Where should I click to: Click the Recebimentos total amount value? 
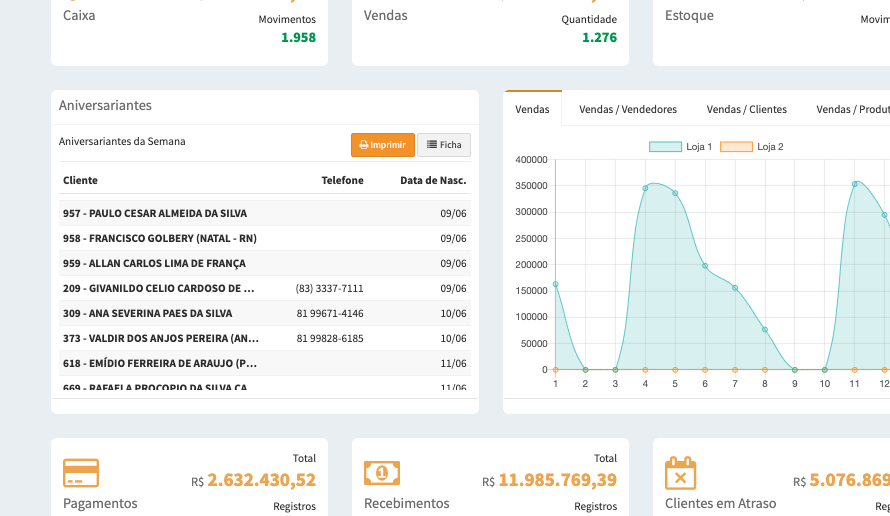click(x=557, y=480)
